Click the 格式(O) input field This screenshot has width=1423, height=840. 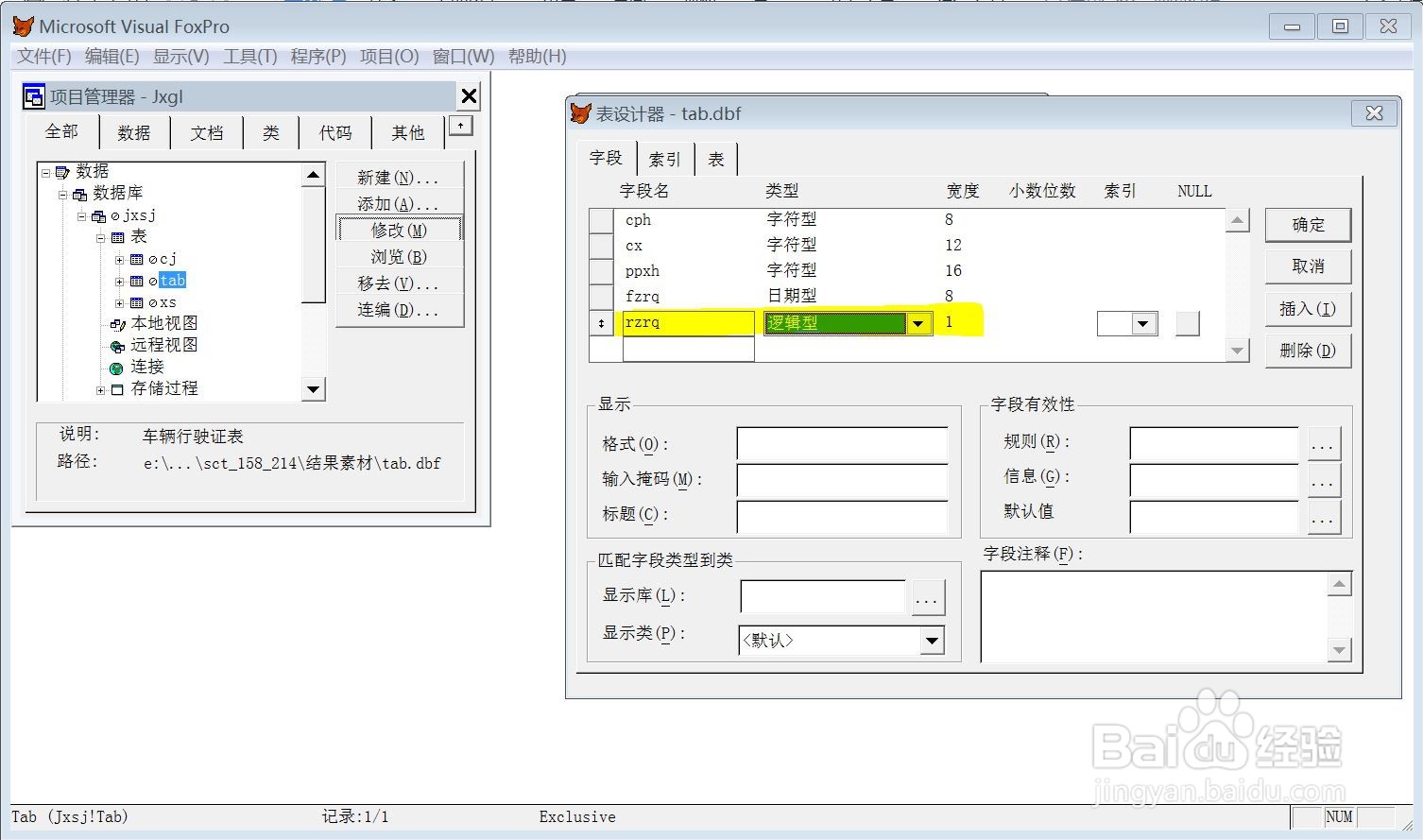click(842, 444)
